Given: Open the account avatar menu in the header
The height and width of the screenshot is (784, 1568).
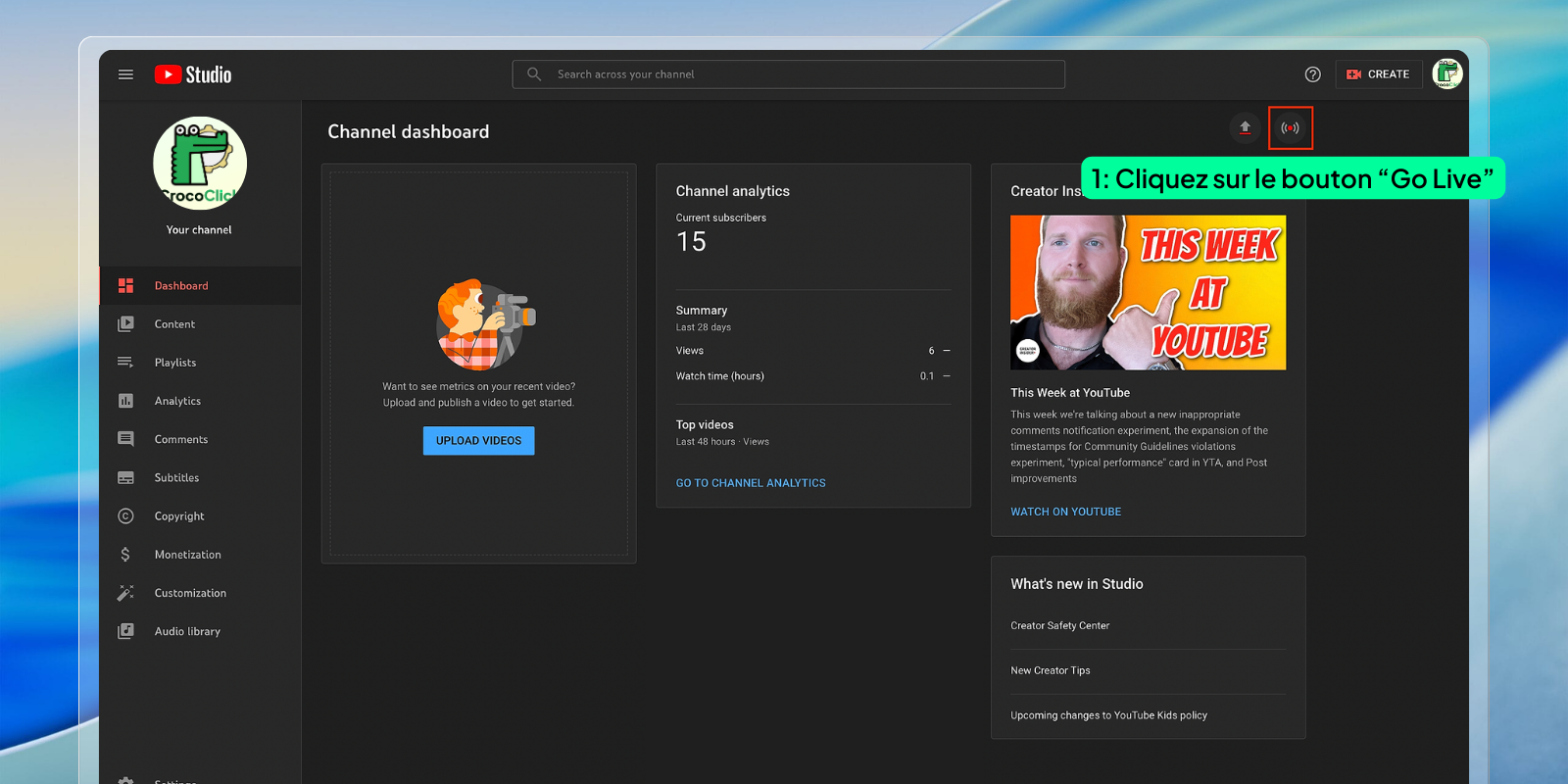Looking at the screenshot, I should click(1446, 73).
